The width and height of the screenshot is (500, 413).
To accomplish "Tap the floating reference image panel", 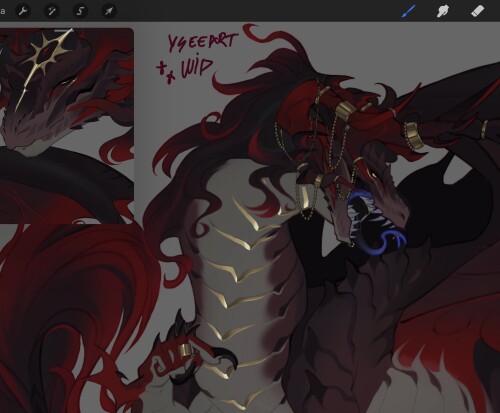I will tap(67, 126).
